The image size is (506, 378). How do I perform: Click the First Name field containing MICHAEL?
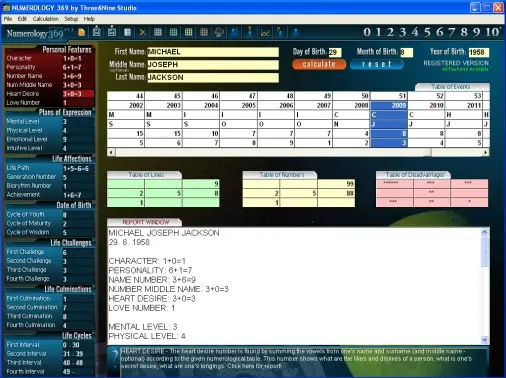click(213, 52)
